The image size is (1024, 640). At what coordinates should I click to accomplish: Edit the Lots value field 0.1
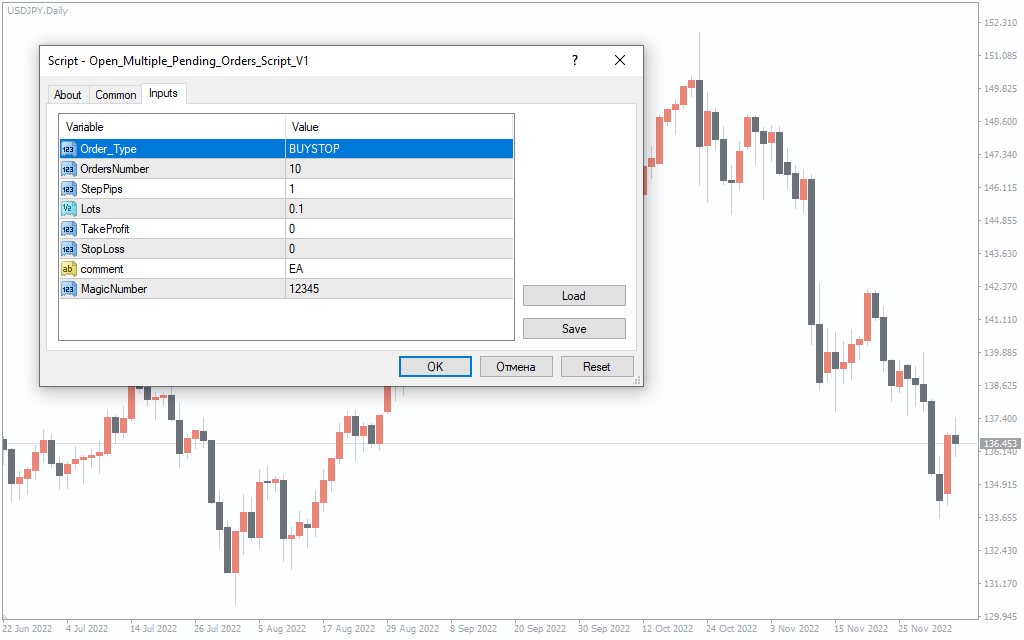click(399, 209)
